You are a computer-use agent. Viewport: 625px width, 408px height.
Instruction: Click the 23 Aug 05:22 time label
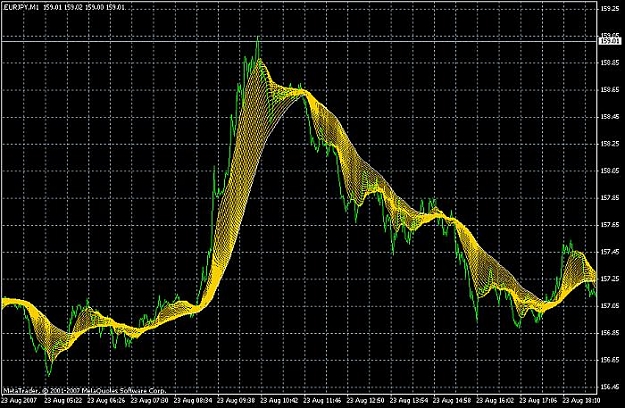point(63,400)
